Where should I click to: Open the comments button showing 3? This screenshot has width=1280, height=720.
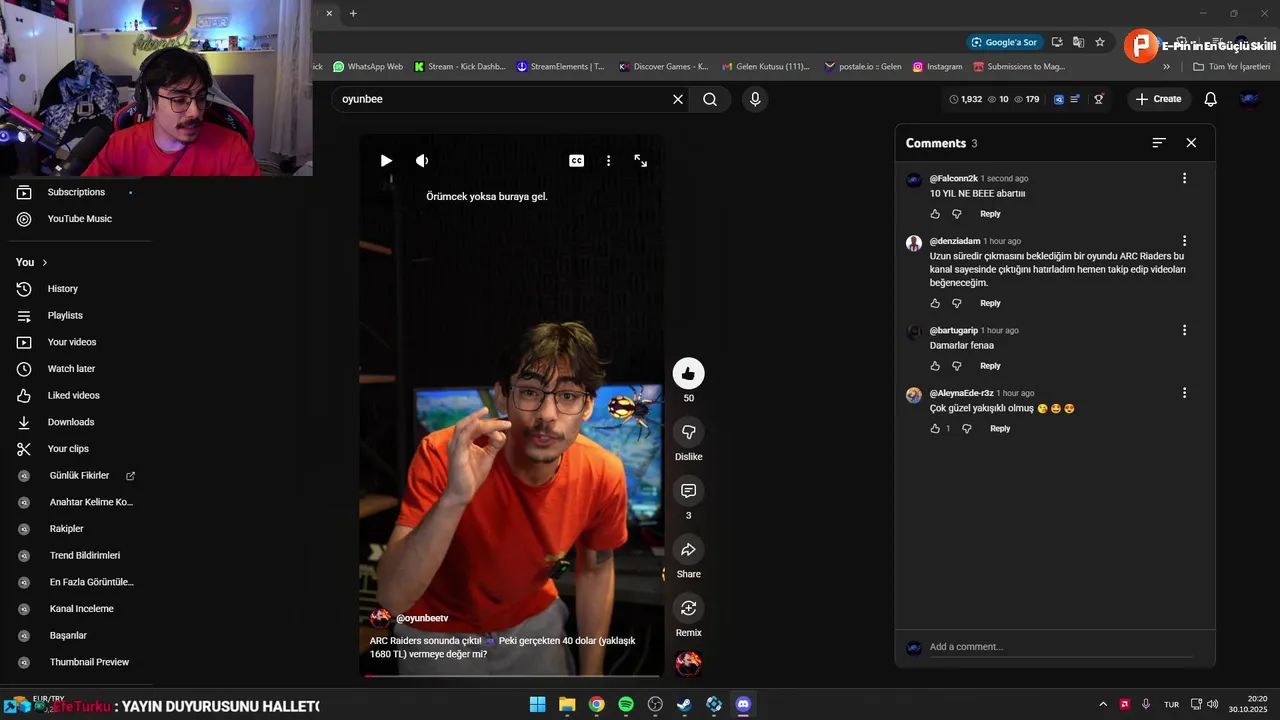tap(688, 491)
